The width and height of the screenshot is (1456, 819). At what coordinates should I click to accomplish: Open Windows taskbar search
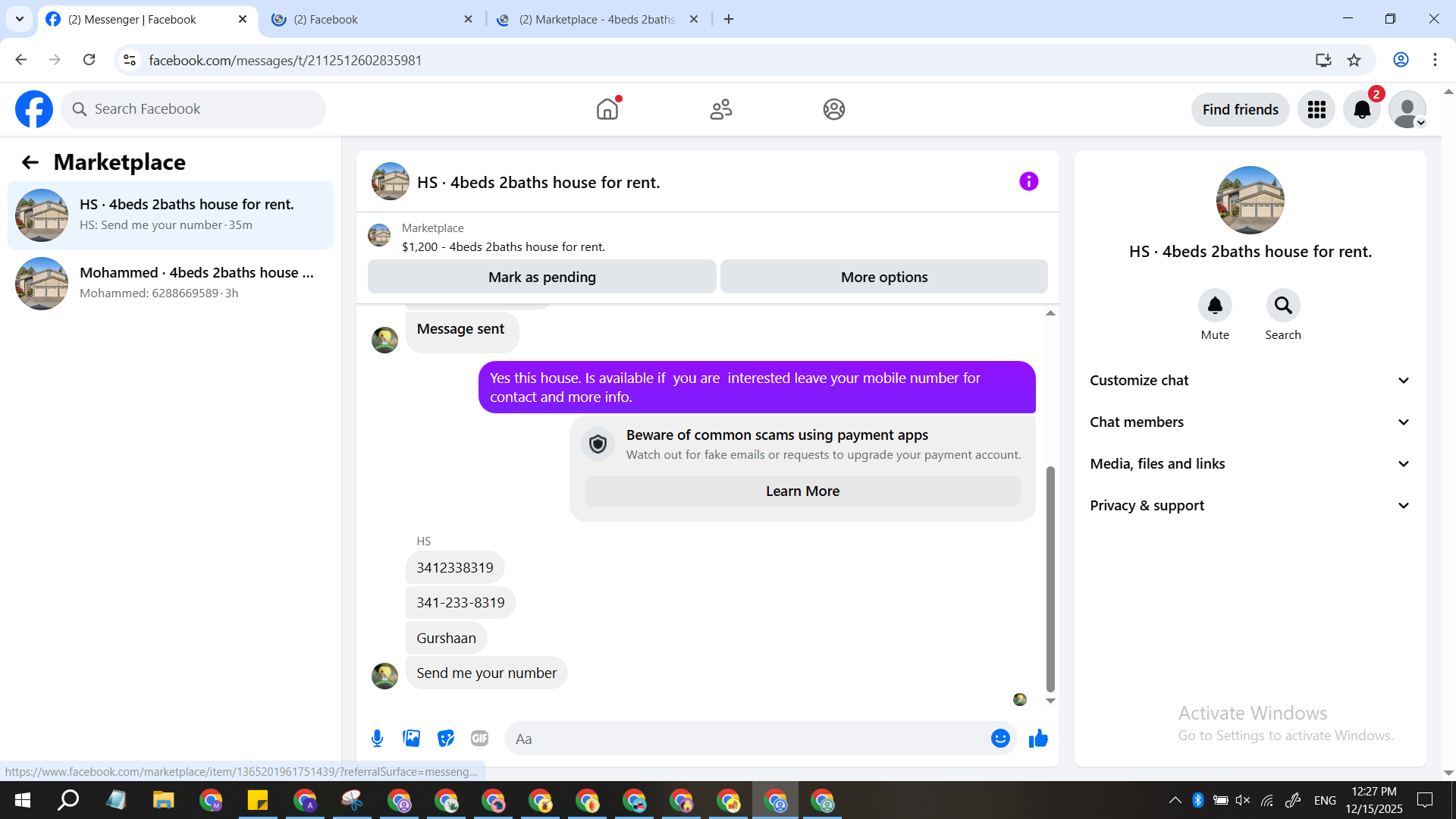(x=69, y=800)
